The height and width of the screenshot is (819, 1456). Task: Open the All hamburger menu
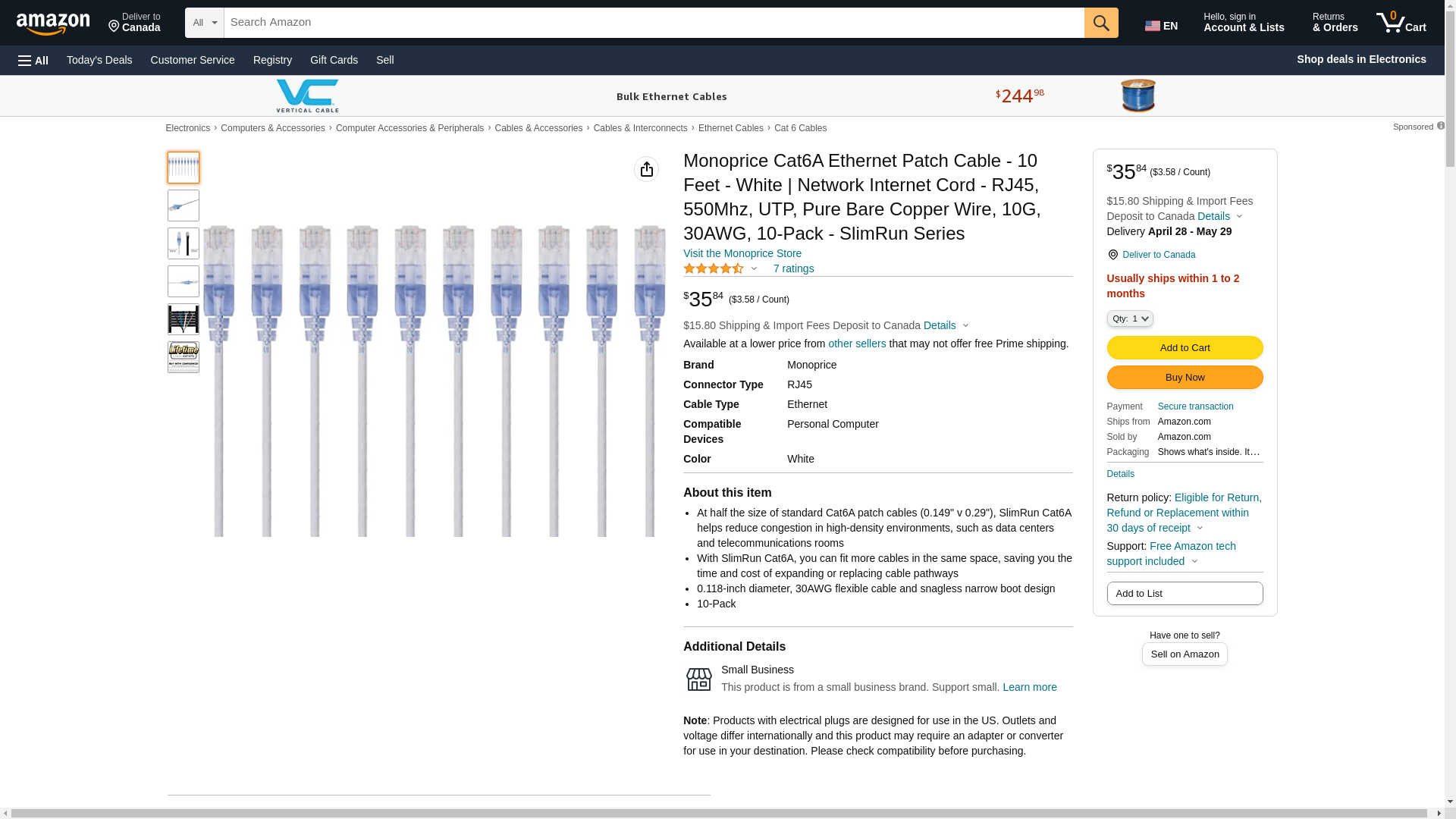pos(33,60)
